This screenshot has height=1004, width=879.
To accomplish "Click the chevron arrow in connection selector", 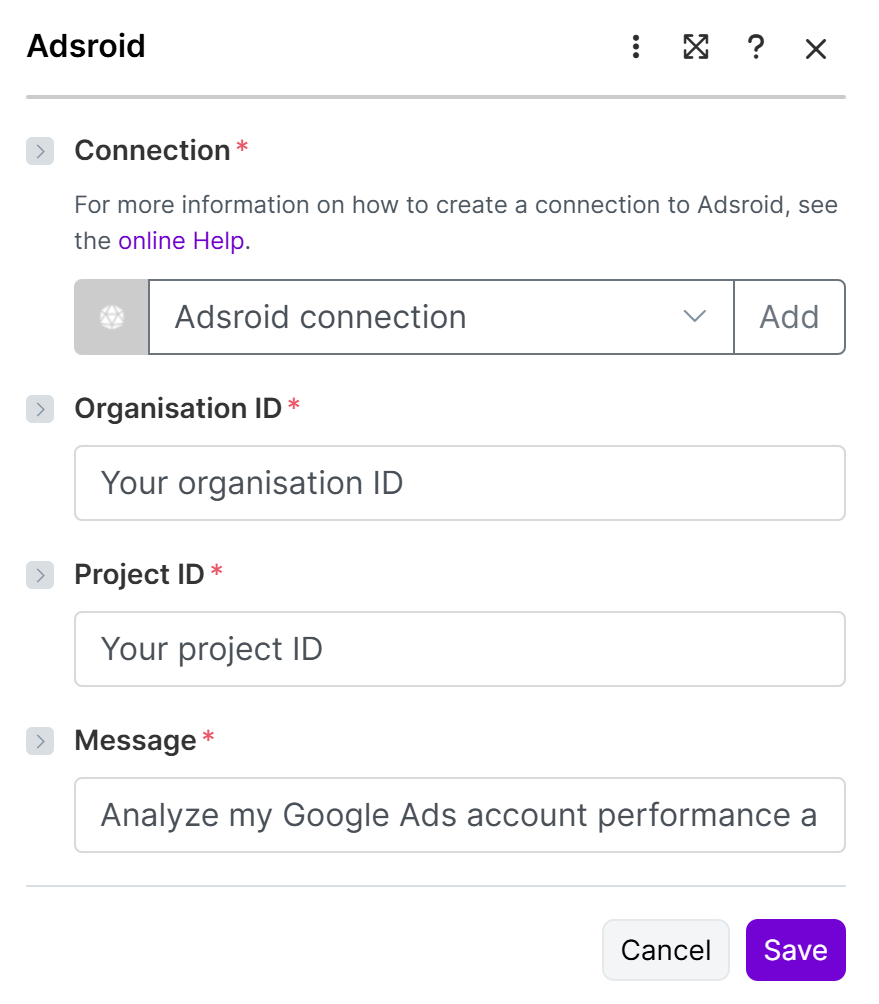I will [x=694, y=317].
